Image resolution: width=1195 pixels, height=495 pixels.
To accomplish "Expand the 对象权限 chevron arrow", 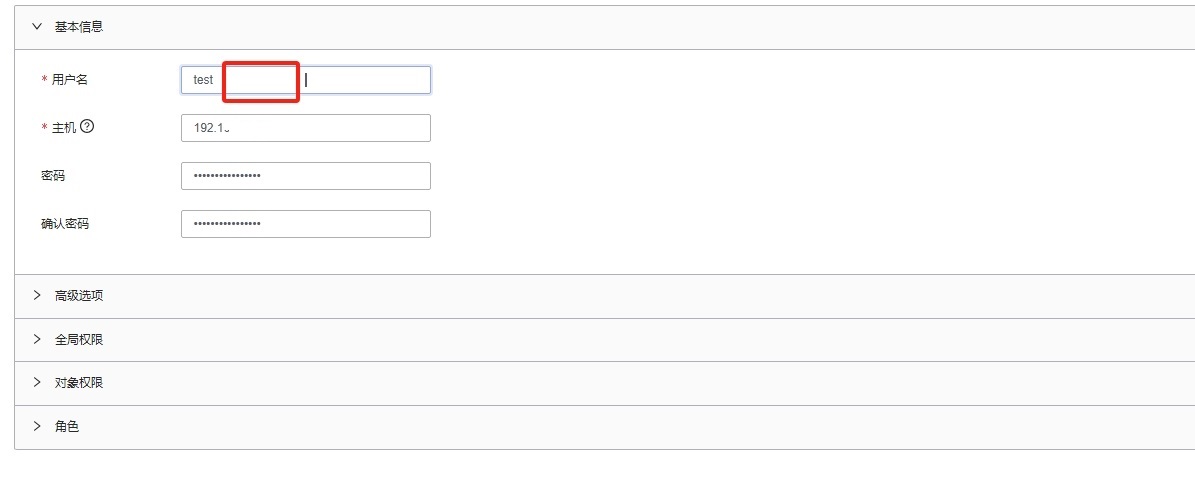I will point(37,383).
